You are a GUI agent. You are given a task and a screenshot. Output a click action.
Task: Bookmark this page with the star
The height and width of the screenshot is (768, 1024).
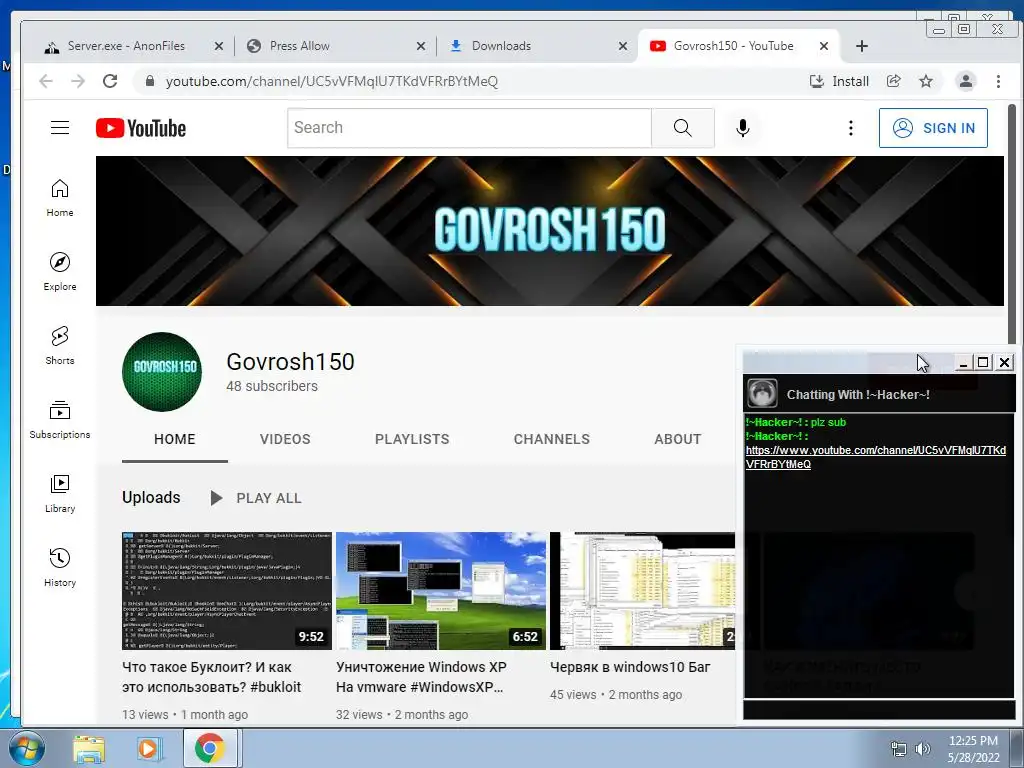926,81
